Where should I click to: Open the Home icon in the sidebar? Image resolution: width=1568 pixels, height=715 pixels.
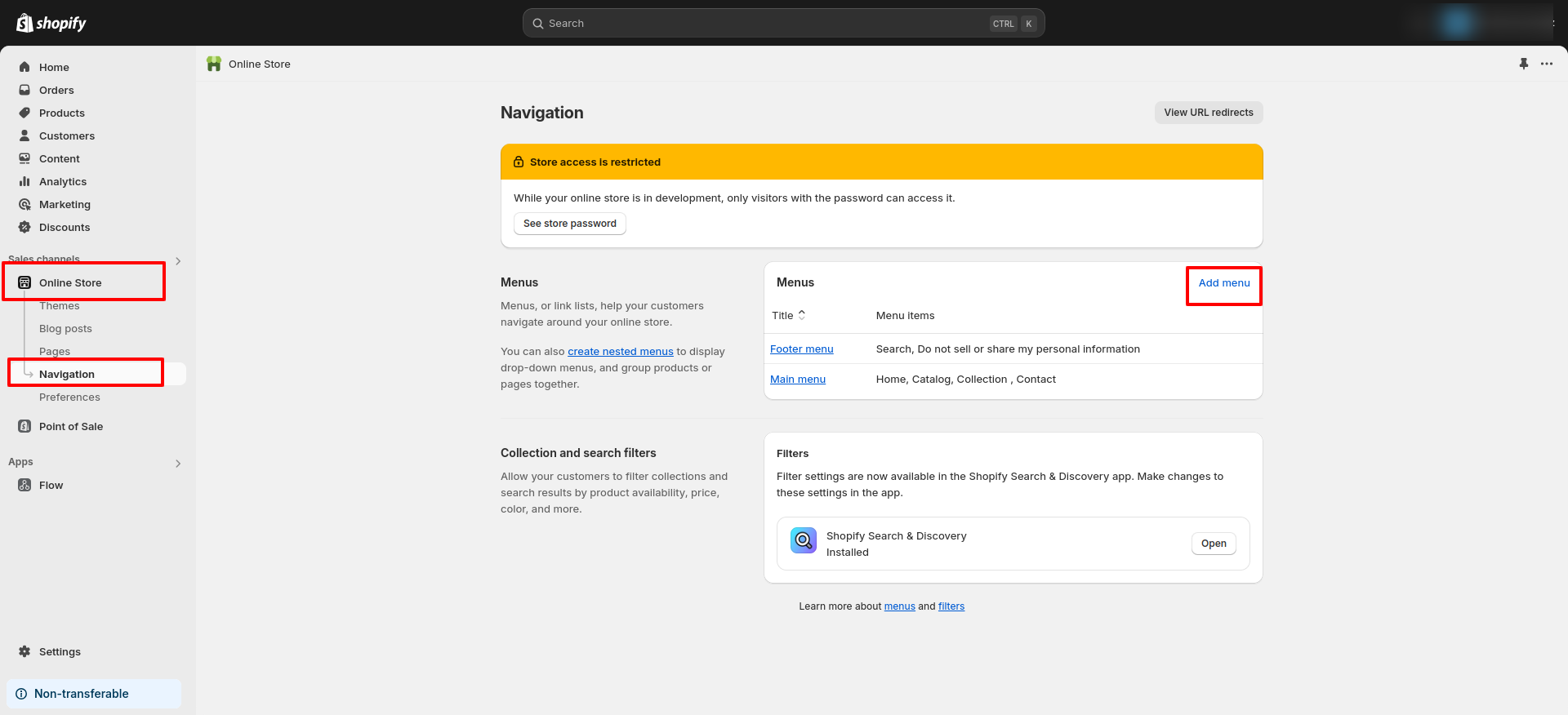coord(24,67)
